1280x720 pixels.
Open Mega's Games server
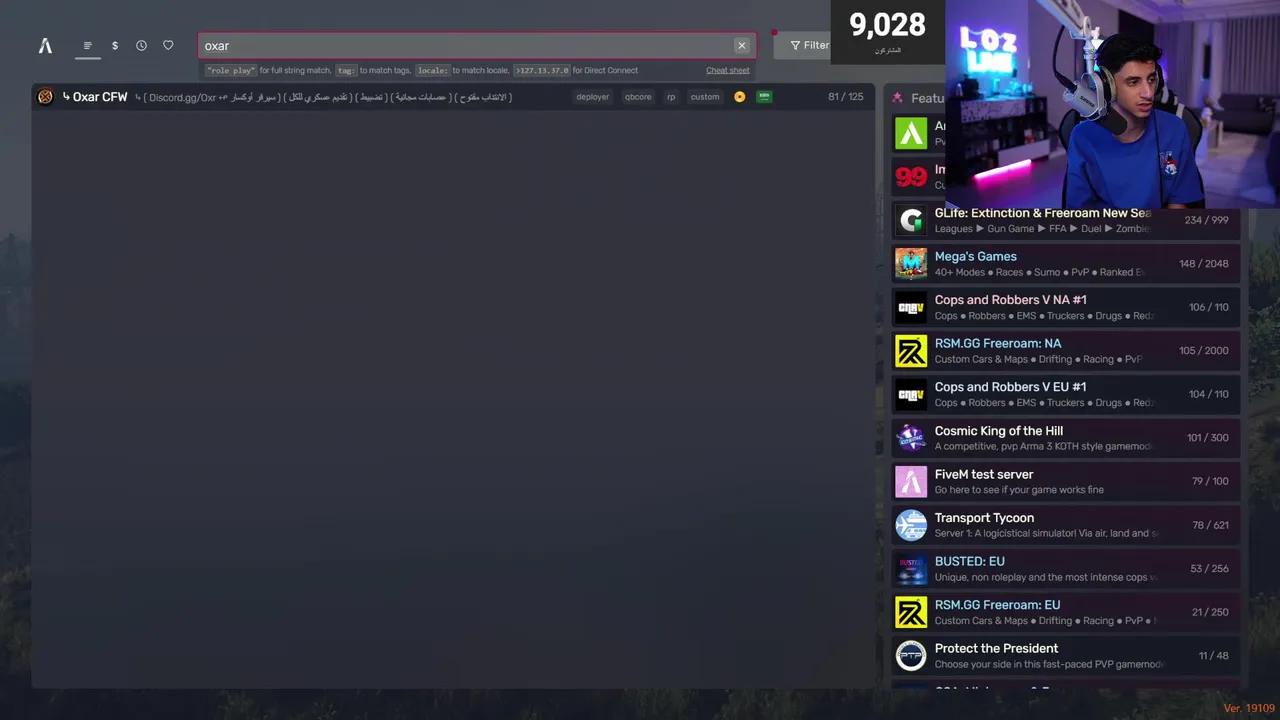(1066, 264)
